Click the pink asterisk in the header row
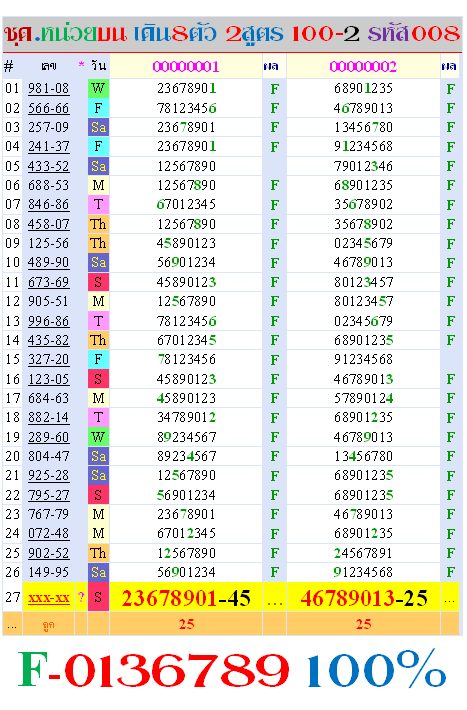Viewport: 467px width, 710px height. [81, 65]
